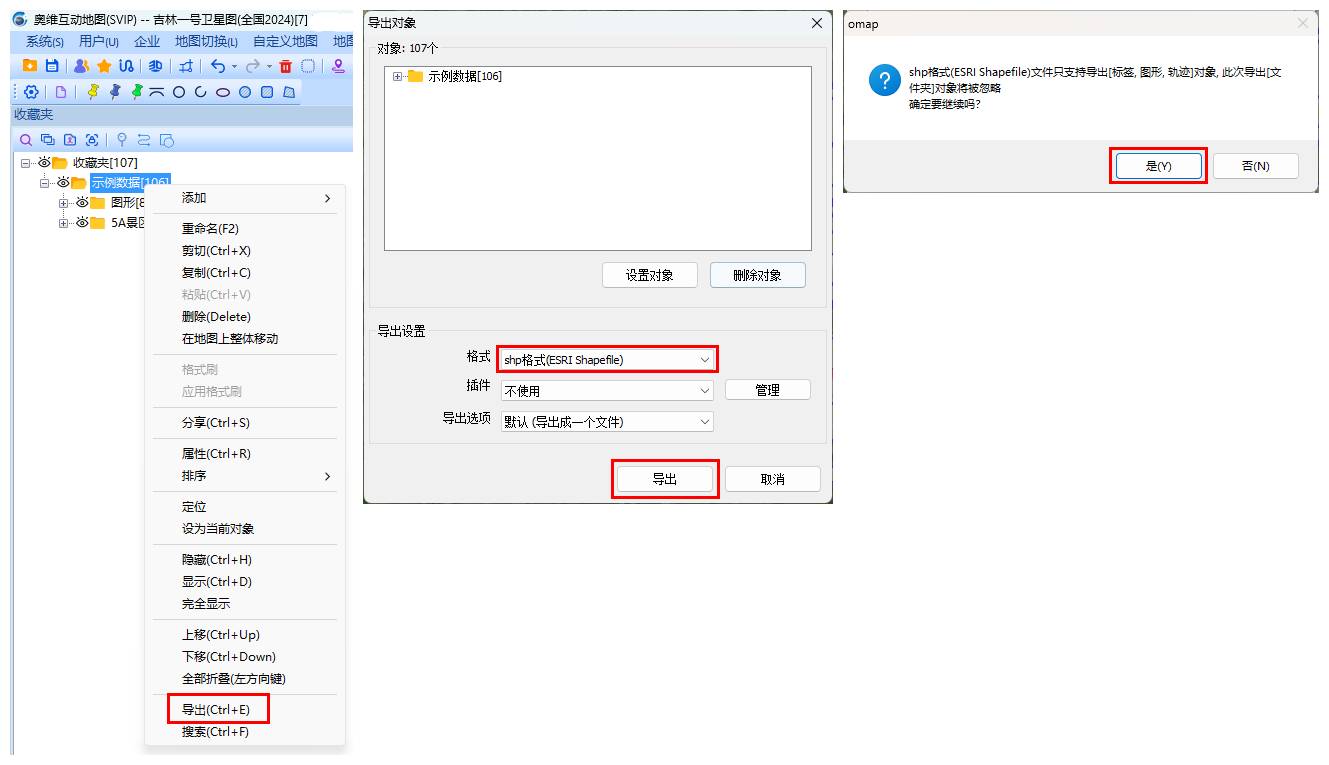
Task: Click the map pin icon in favorites toolbar
Action: pos(122,140)
